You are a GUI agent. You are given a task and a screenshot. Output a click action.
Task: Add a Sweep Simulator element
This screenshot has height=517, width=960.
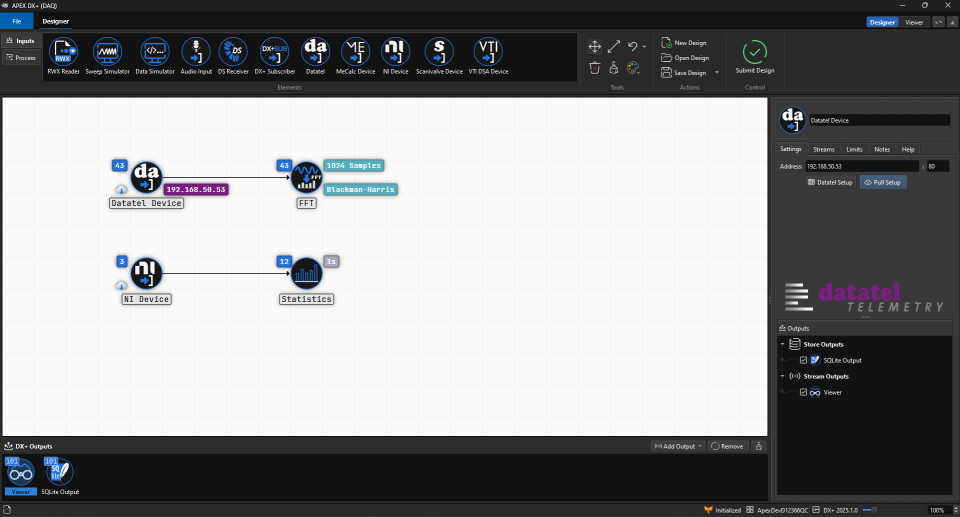tap(109, 53)
